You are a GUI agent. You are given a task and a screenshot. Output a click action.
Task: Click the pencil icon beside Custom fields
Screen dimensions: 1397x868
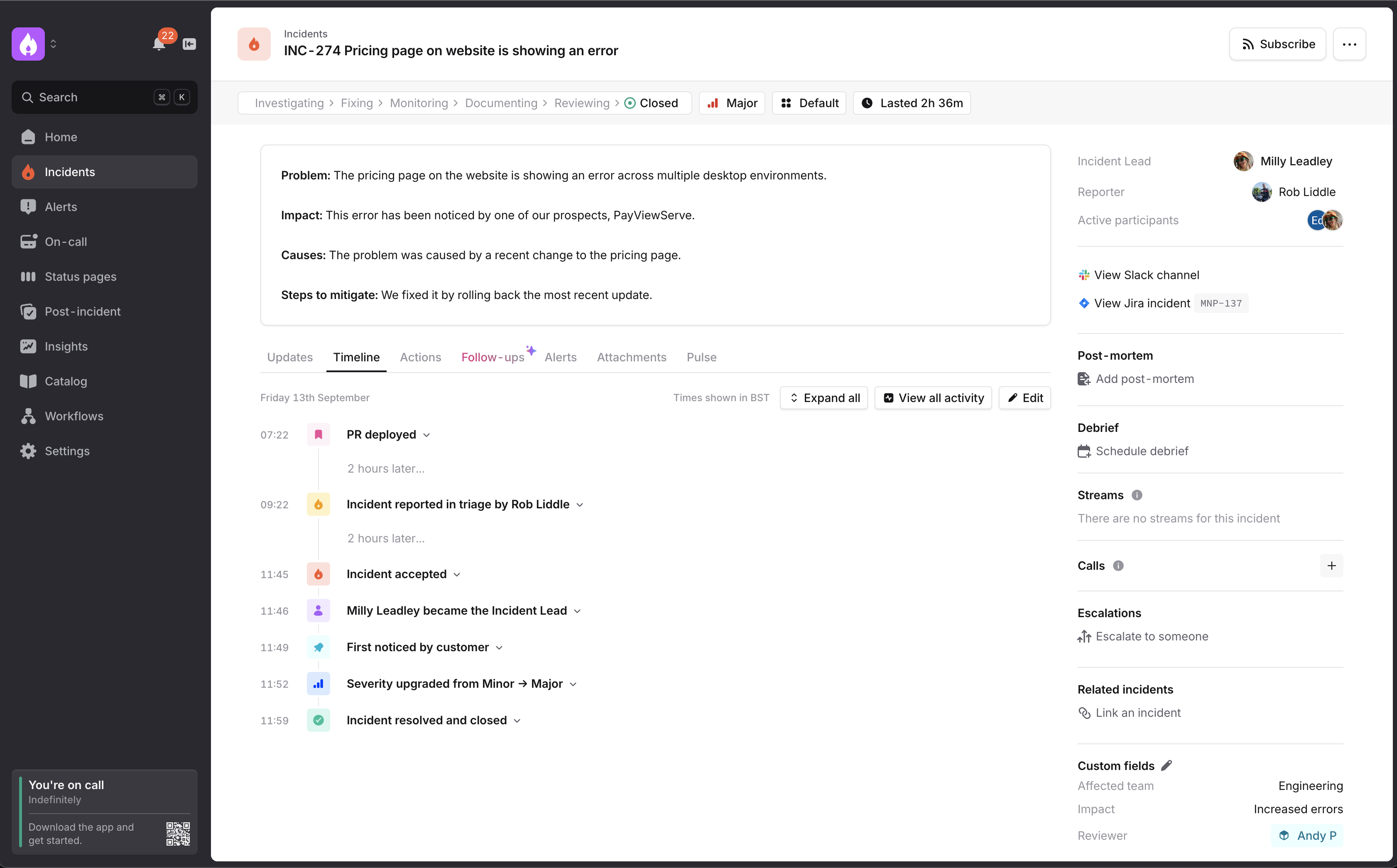[x=1166, y=765]
